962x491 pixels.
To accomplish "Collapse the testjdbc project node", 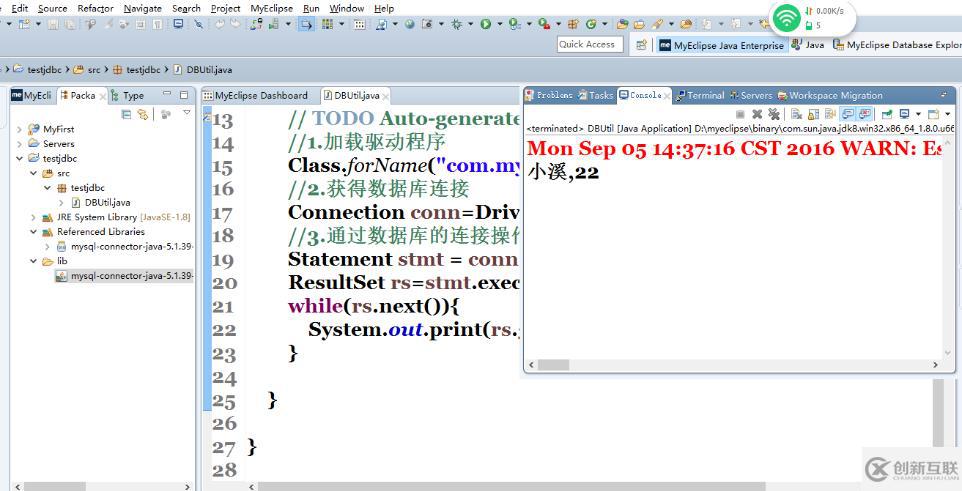I will click(x=19, y=158).
